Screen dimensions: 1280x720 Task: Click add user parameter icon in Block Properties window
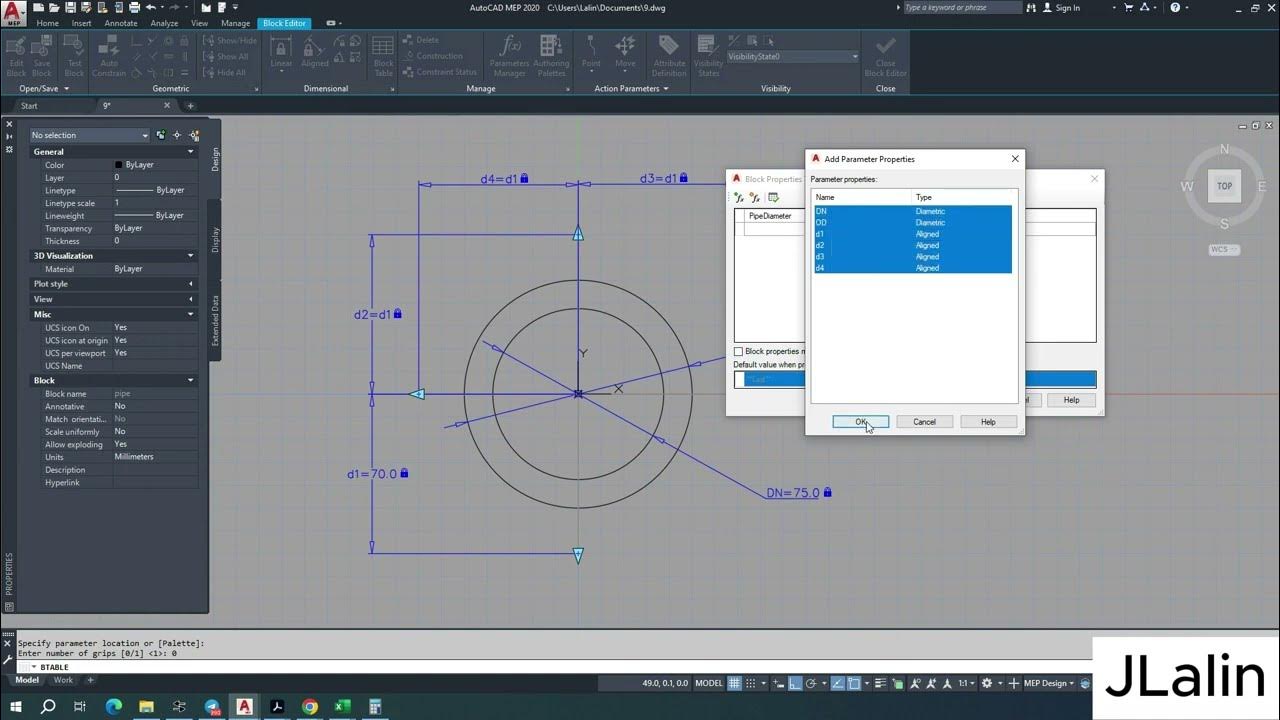click(755, 197)
